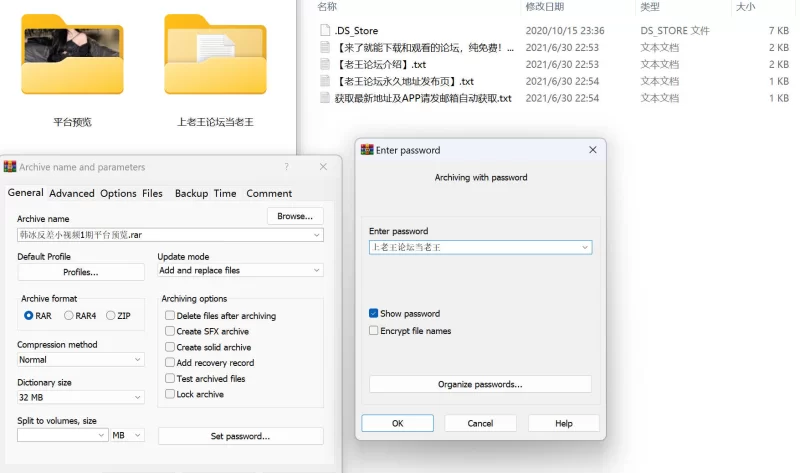Select the .DS_Store file icon
Image resolution: width=800 pixels, height=473 pixels.
click(x=325, y=30)
